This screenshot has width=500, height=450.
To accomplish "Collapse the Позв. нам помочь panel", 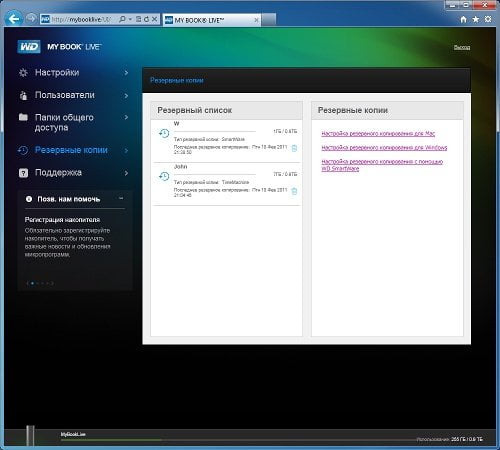I will click(121, 198).
